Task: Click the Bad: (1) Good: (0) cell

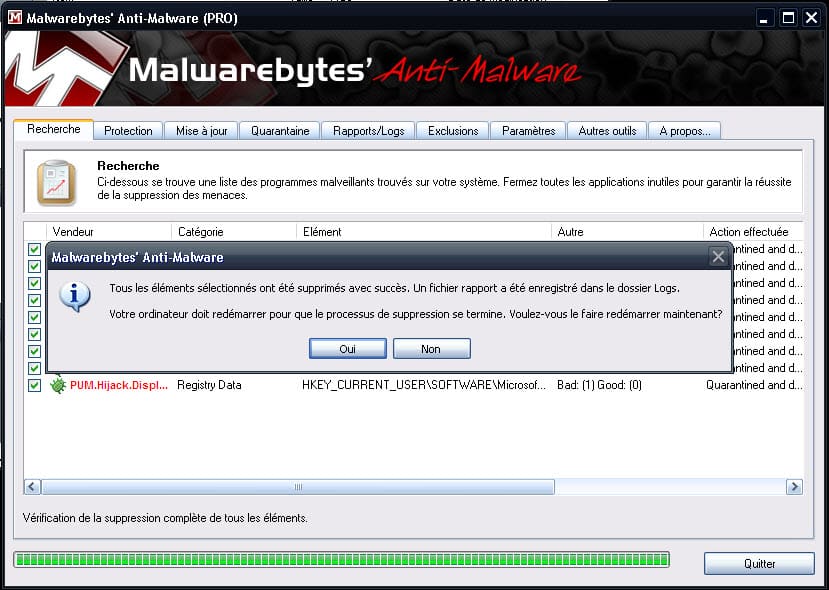Action: pyautogui.click(x=600, y=385)
